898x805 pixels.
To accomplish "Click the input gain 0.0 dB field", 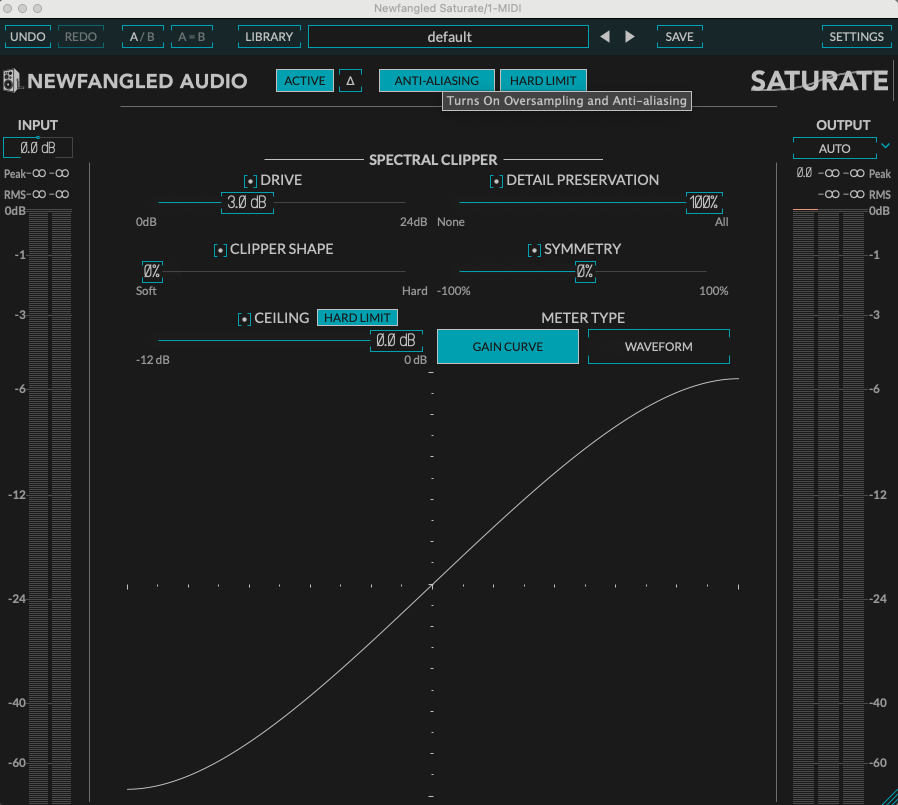I will 38,148.
